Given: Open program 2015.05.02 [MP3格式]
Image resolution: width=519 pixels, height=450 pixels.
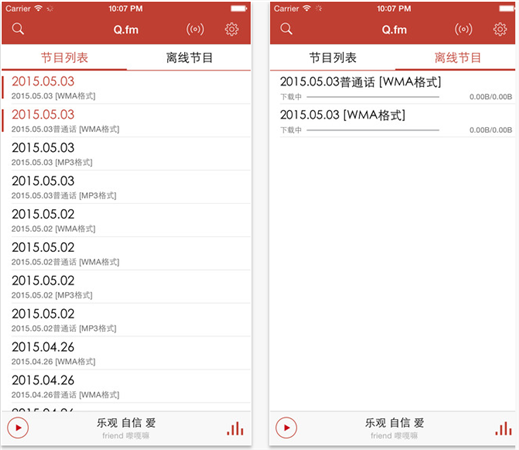Looking at the screenshot, I should point(126,287).
